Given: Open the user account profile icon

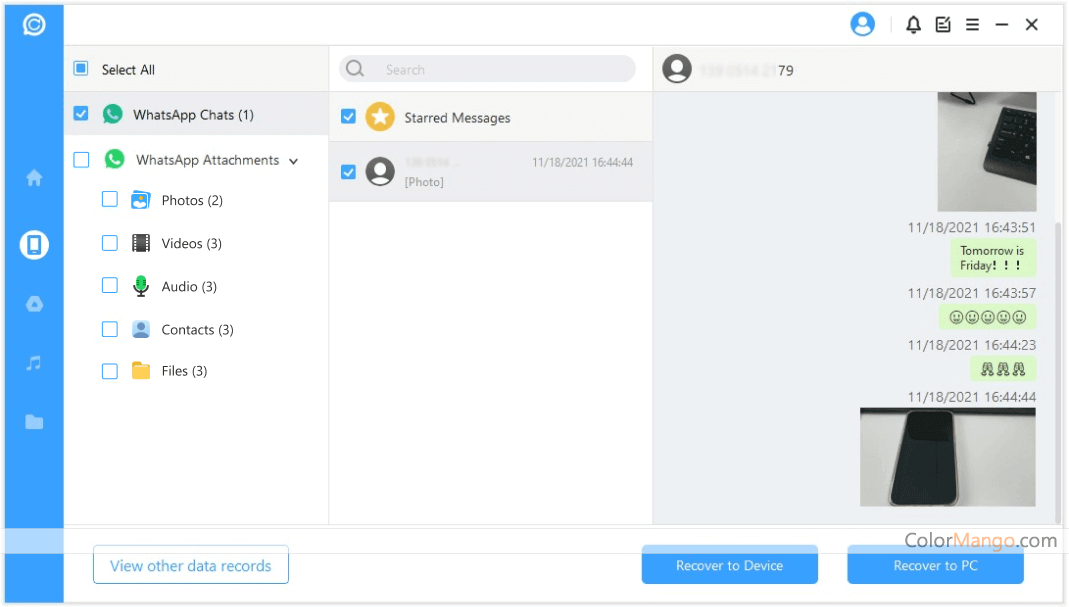Looking at the screenshot, I should click(x=862, y=25).
